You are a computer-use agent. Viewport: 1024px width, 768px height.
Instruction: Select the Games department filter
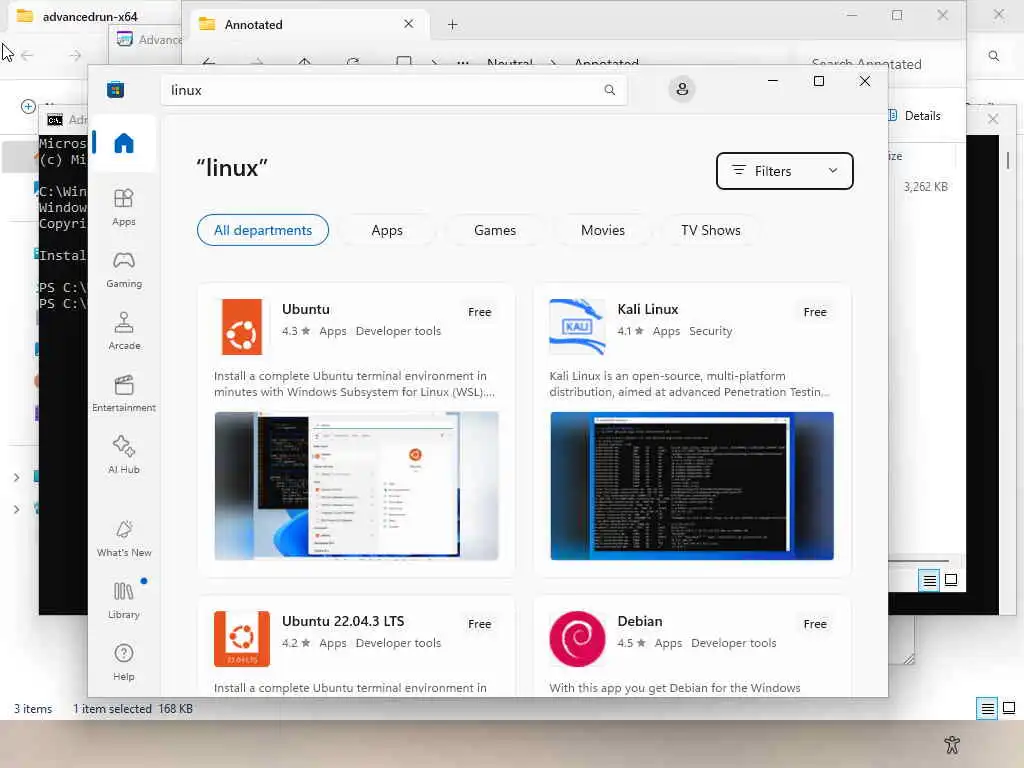coord(494,230)
